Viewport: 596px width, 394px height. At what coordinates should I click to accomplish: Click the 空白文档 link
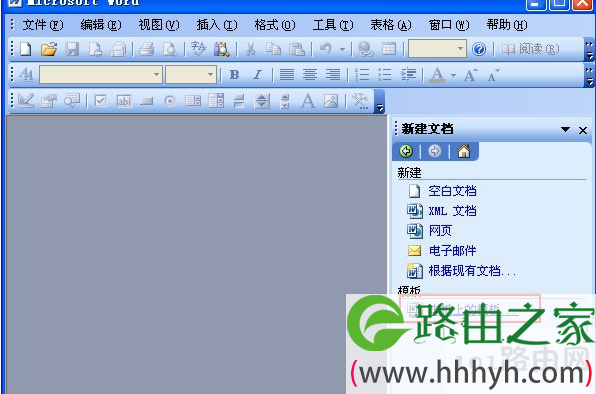(x=452, y=191)
